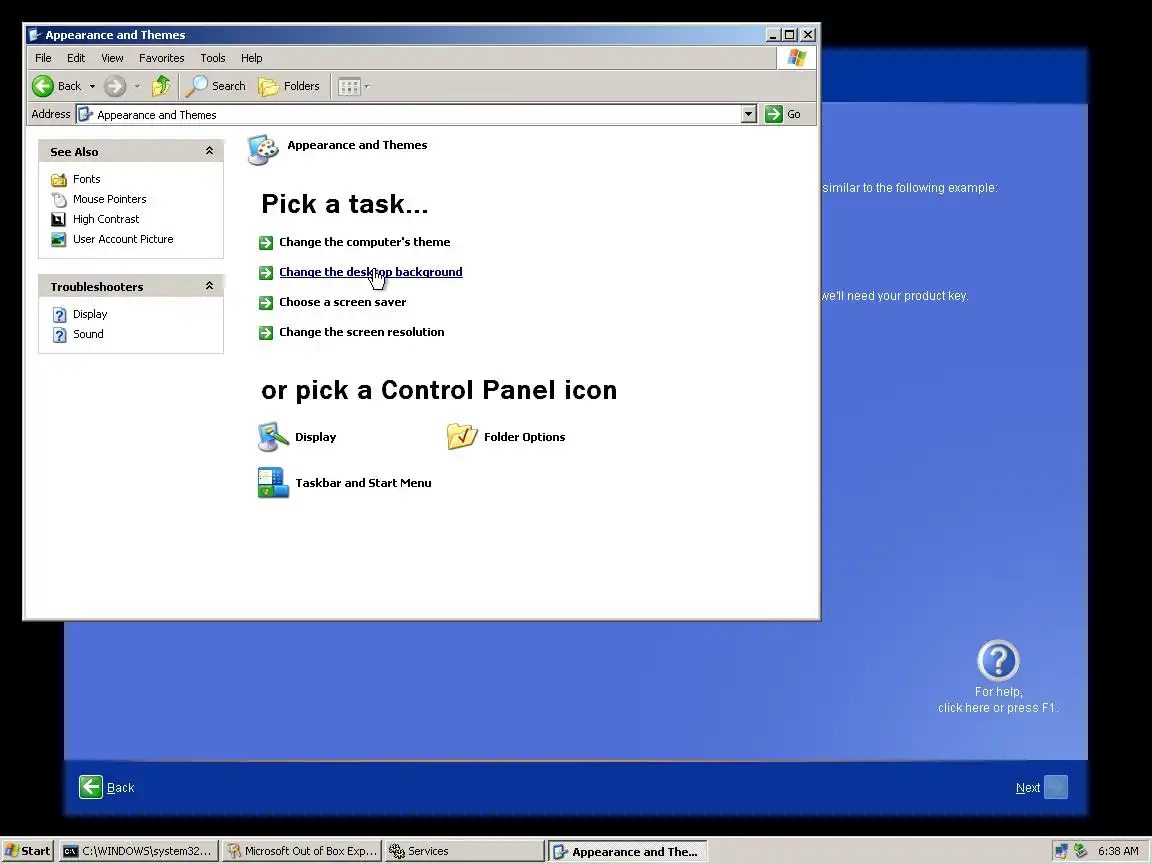The image size is (1152, 864).
Task: Click the Fonts link text
Action: pyautogui.click(x=87, y=179)
